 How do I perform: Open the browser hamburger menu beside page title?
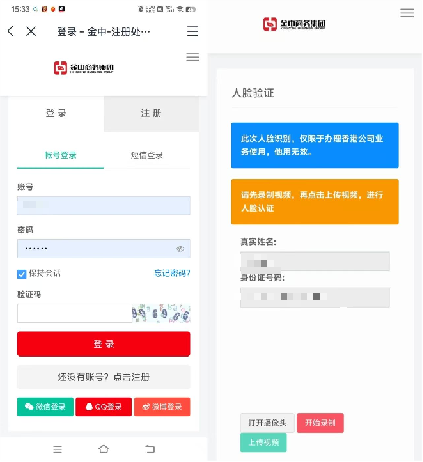coord(192,31)
